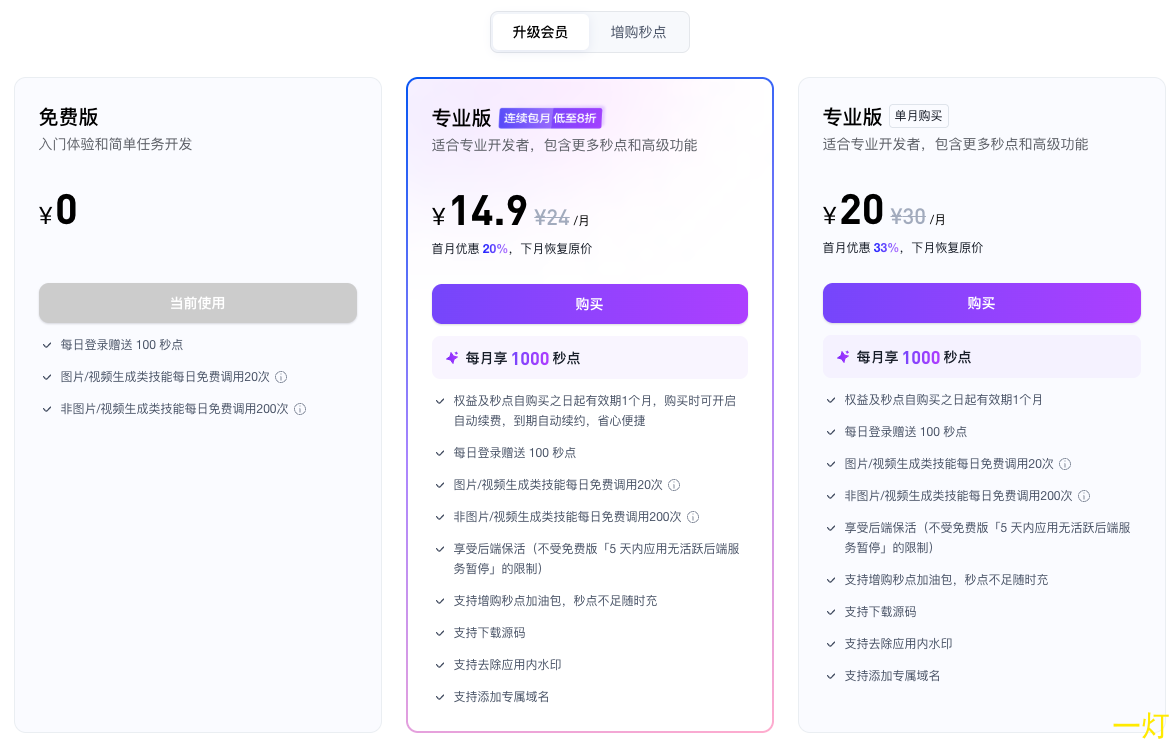This screenshot has height=740, width=1170.
Task: Click the disabled 当前使用 button
Action: [198, 303]
